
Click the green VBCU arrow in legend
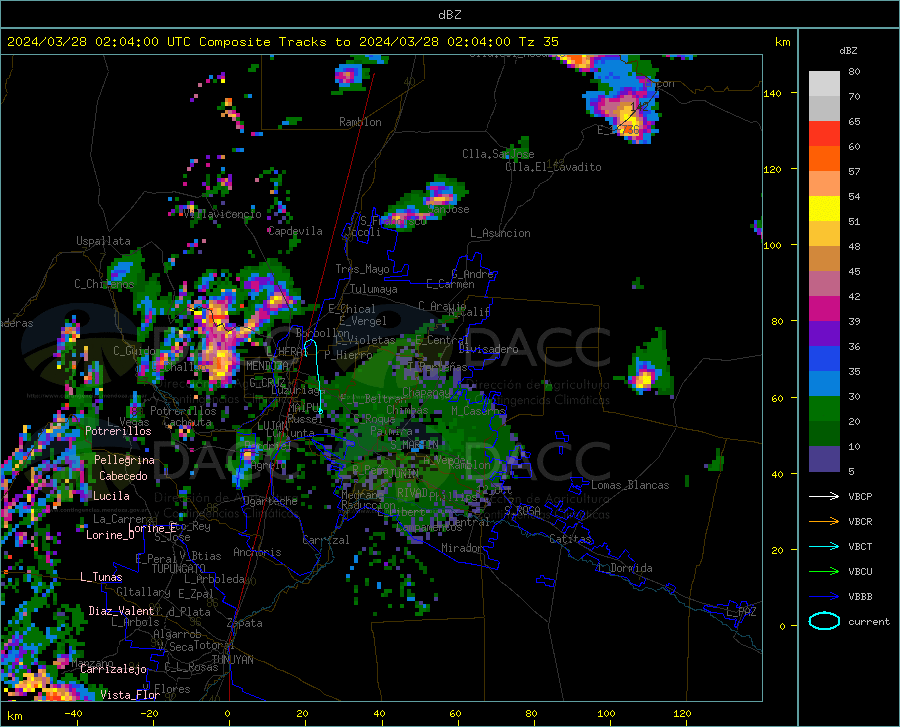tap(824, 572)
